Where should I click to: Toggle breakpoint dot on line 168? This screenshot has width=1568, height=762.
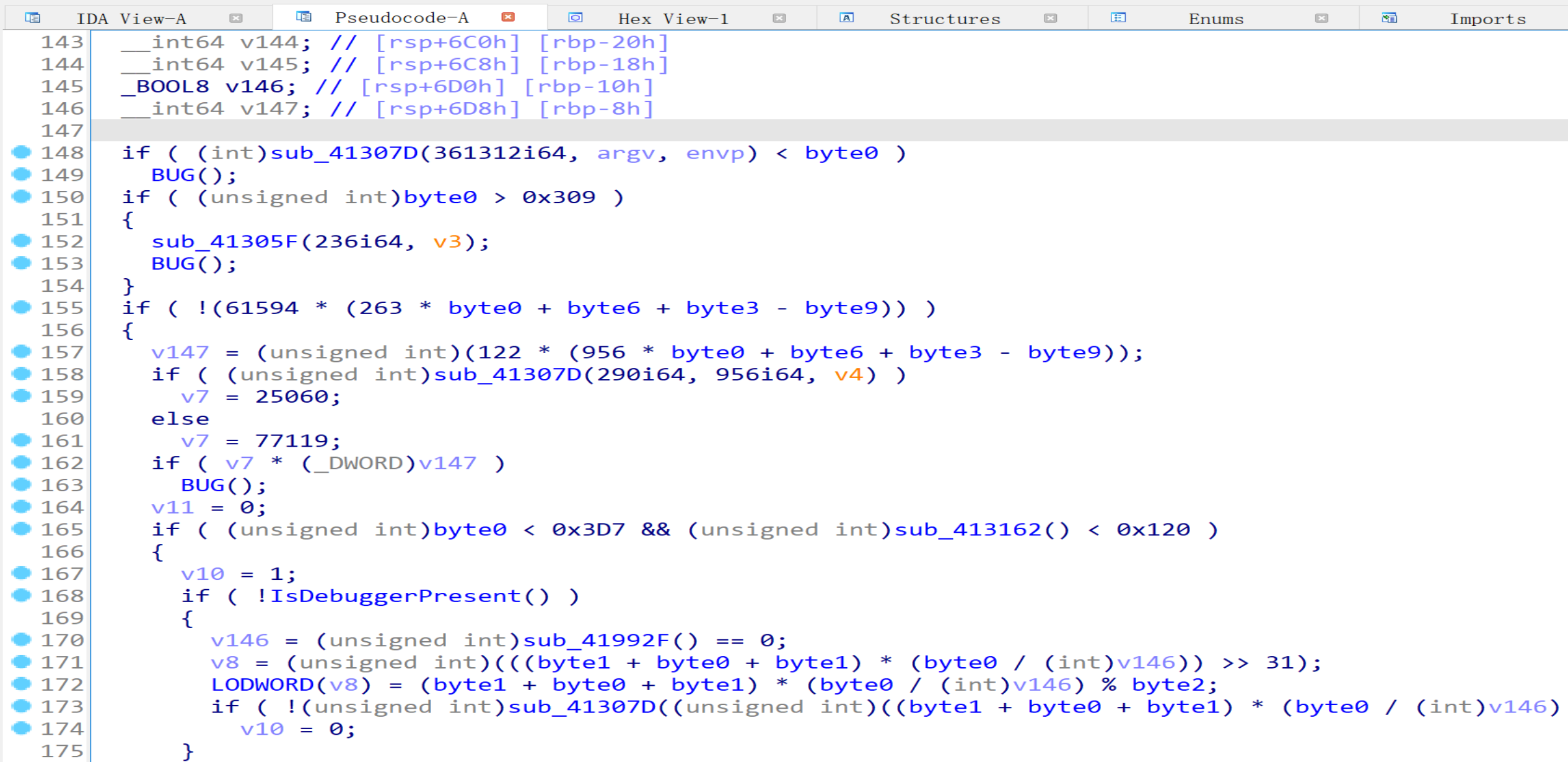[22, 595]
